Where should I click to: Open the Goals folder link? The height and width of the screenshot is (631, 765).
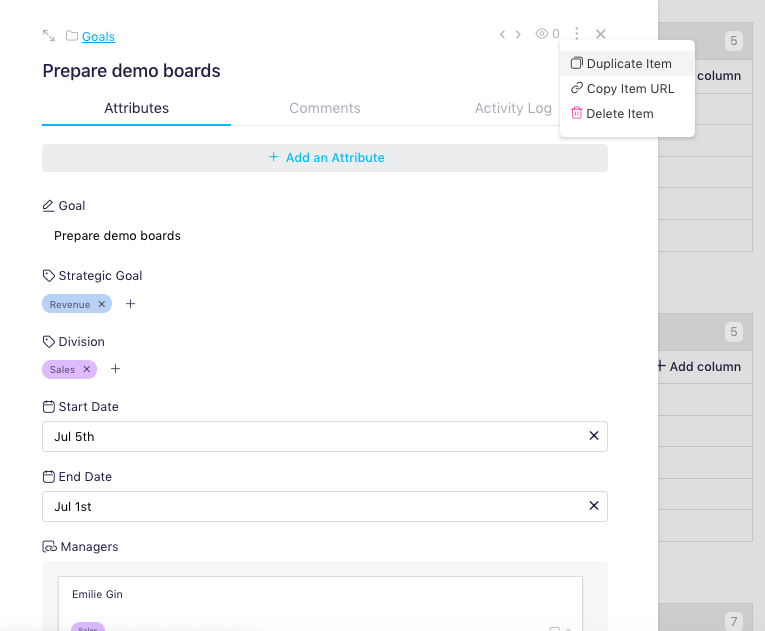click(98, 37)
